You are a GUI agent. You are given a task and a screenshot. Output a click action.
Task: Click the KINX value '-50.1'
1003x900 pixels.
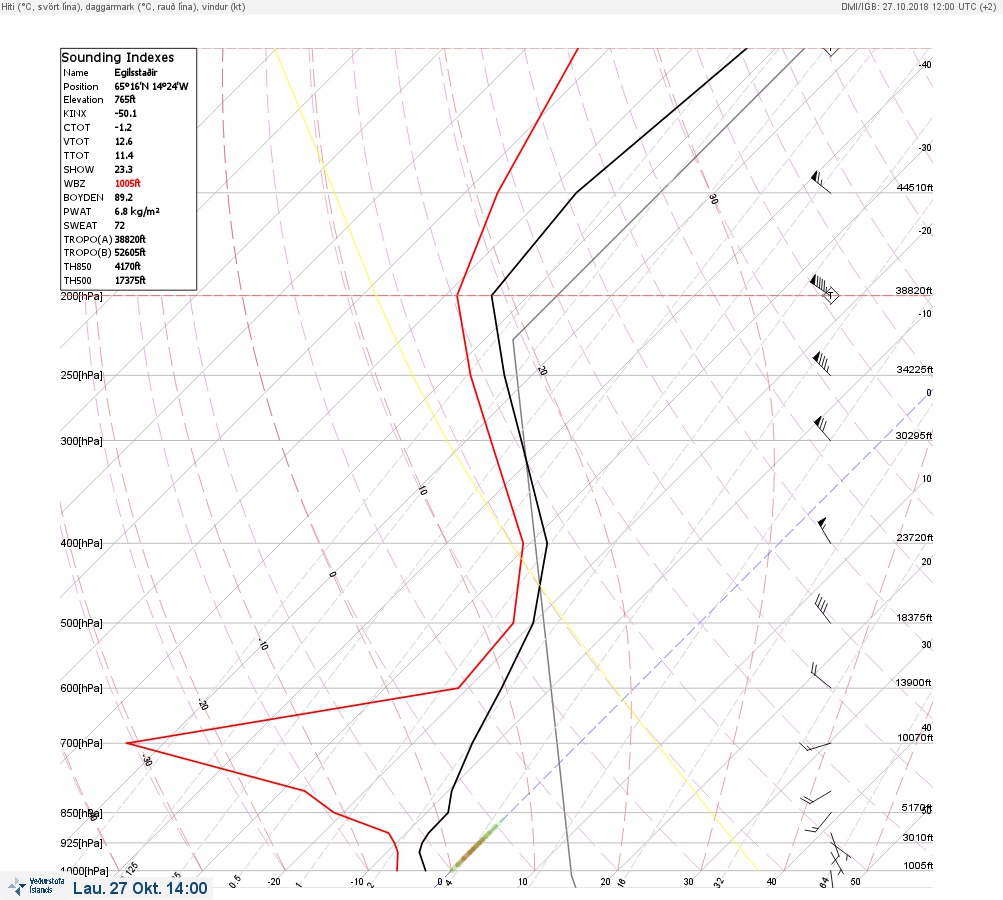point(125,113)
